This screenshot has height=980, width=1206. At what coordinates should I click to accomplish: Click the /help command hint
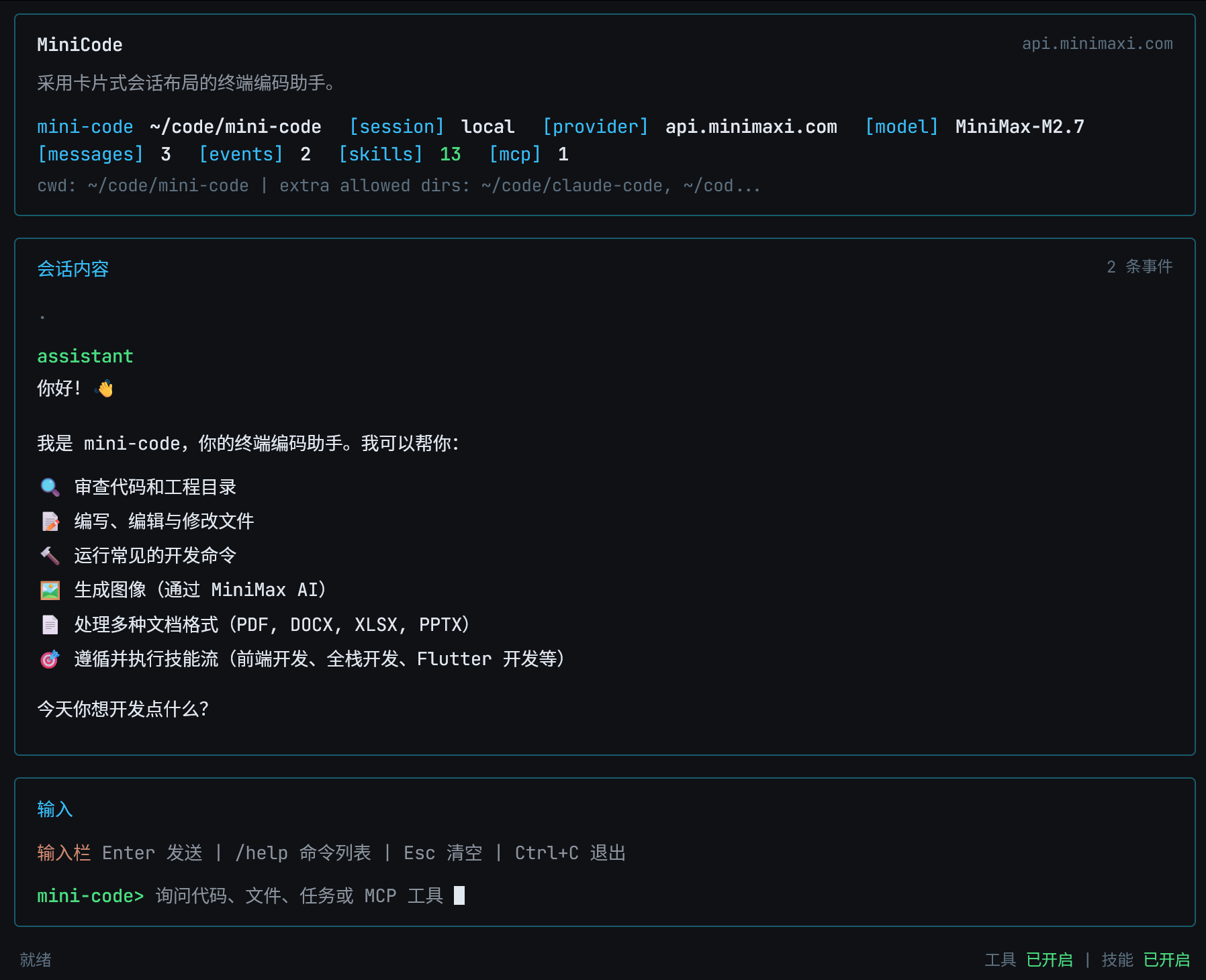click(x=263, y=852)
